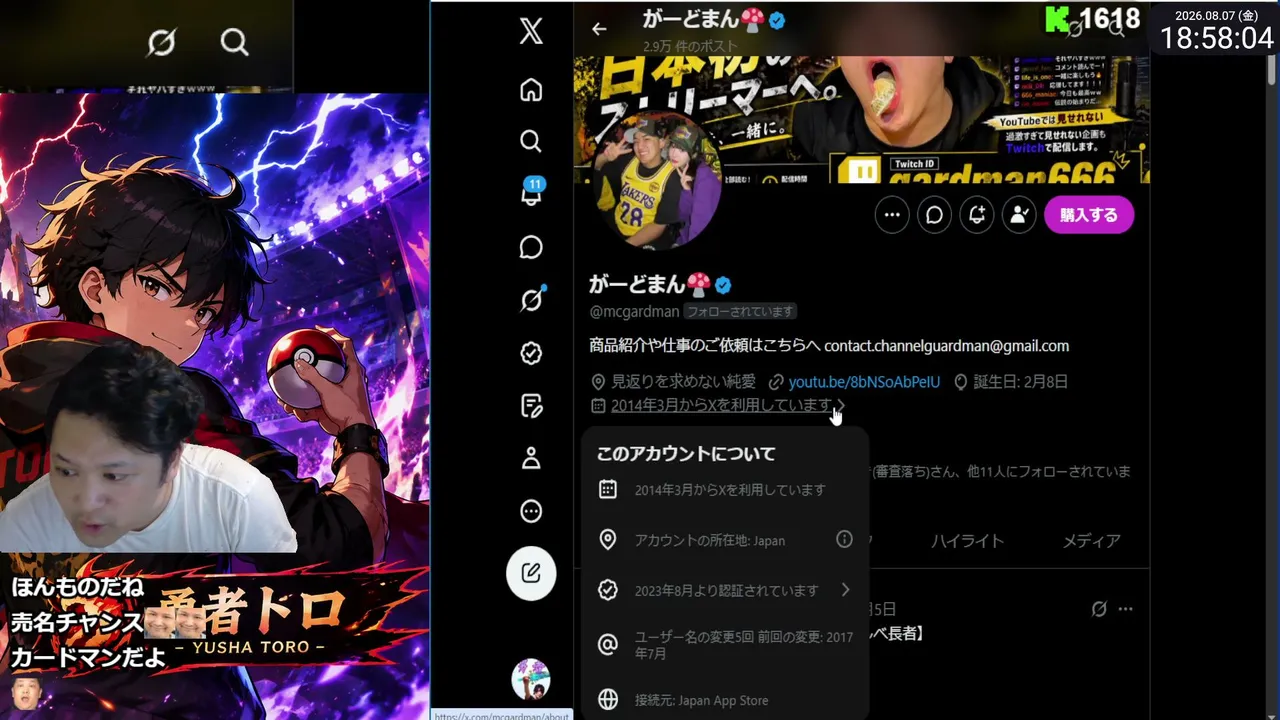Viewport: 1280px width, 720px height.
Task: Open the account avatar at the sidebar bottom
Action: [x=531, y=679]
